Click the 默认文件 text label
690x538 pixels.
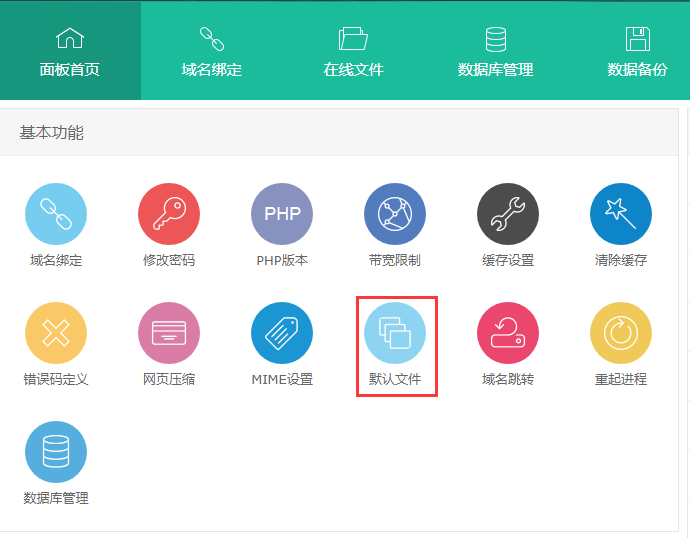coord(395,379)
